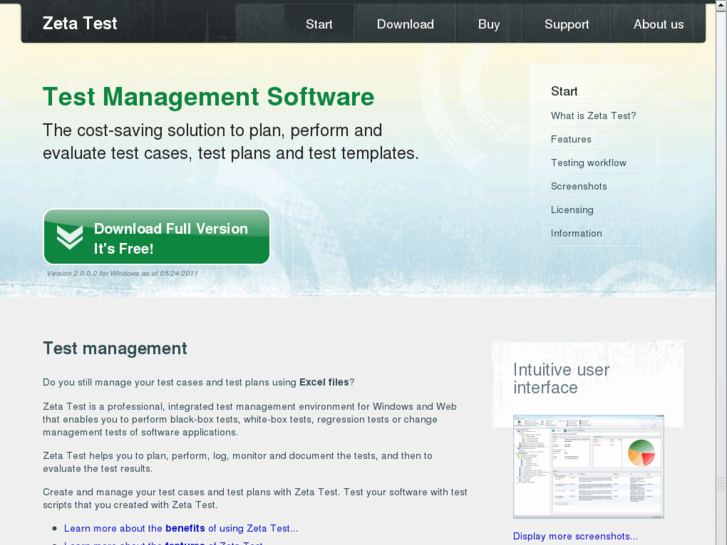Open the Licensing sidebar link
Viewport: 727px width, 545px height.
point(572,210)
